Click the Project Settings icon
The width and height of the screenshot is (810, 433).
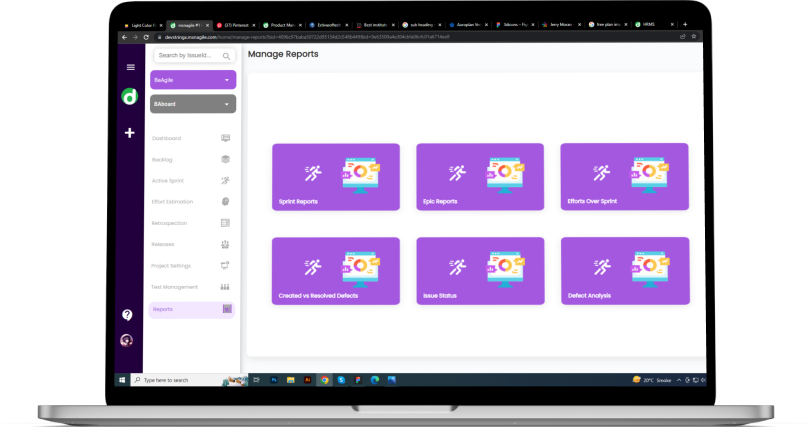[x=225, y=266]
